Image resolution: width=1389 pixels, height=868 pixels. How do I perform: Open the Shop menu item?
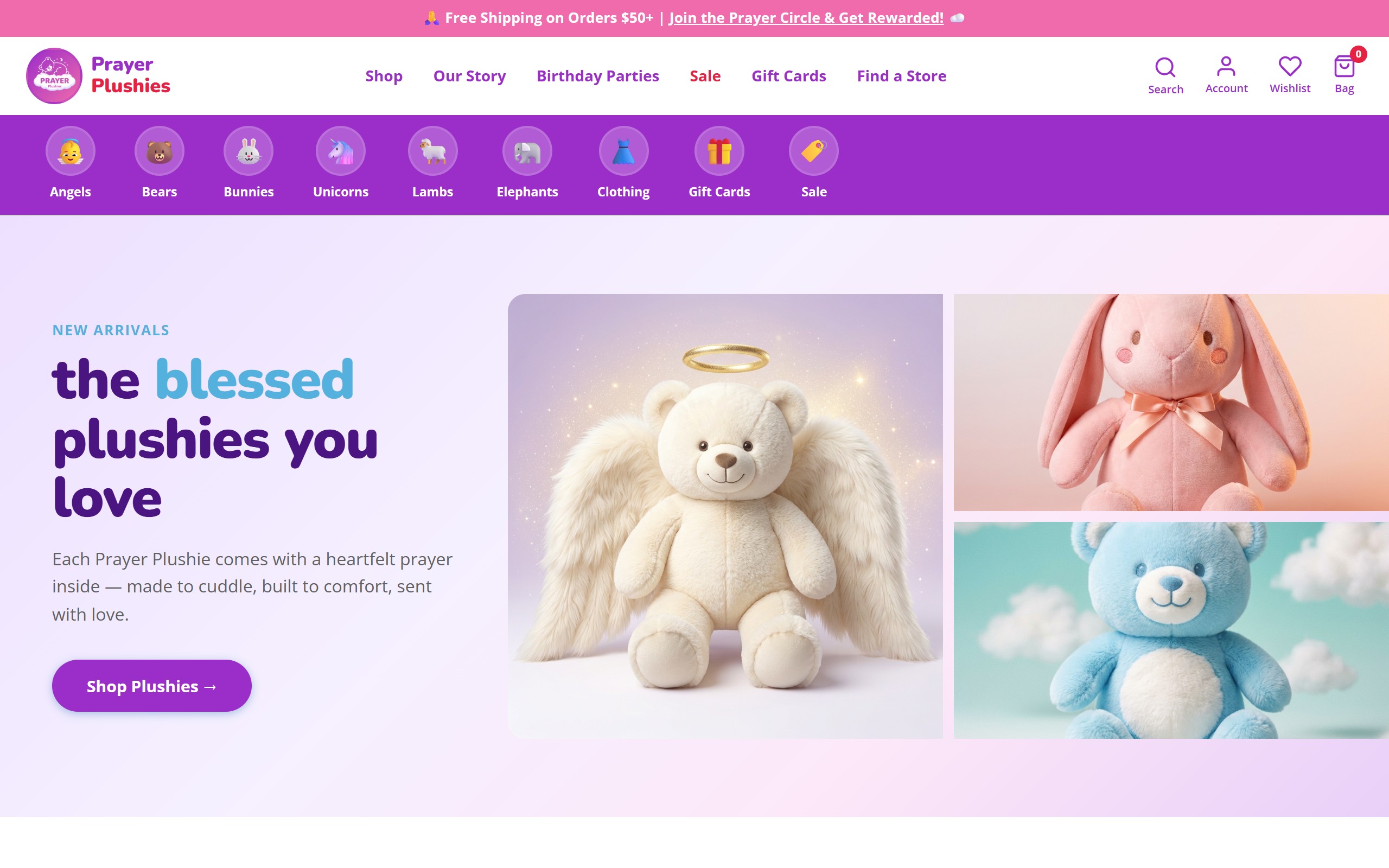click(384, 76)
